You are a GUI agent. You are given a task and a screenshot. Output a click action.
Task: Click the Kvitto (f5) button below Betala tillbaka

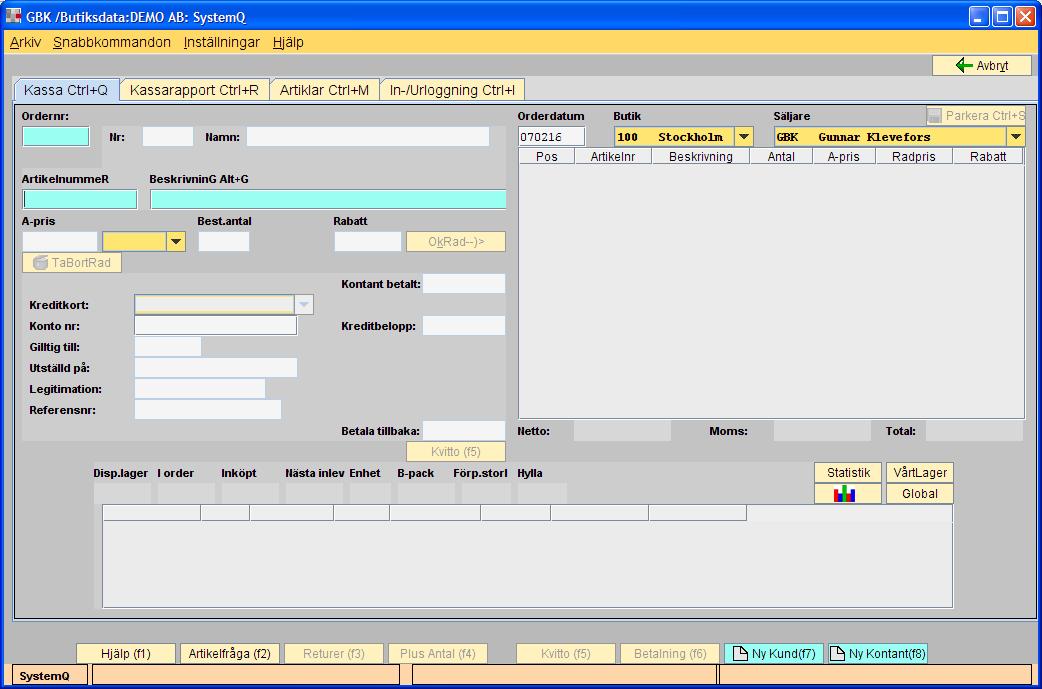[x=456, y=452]
